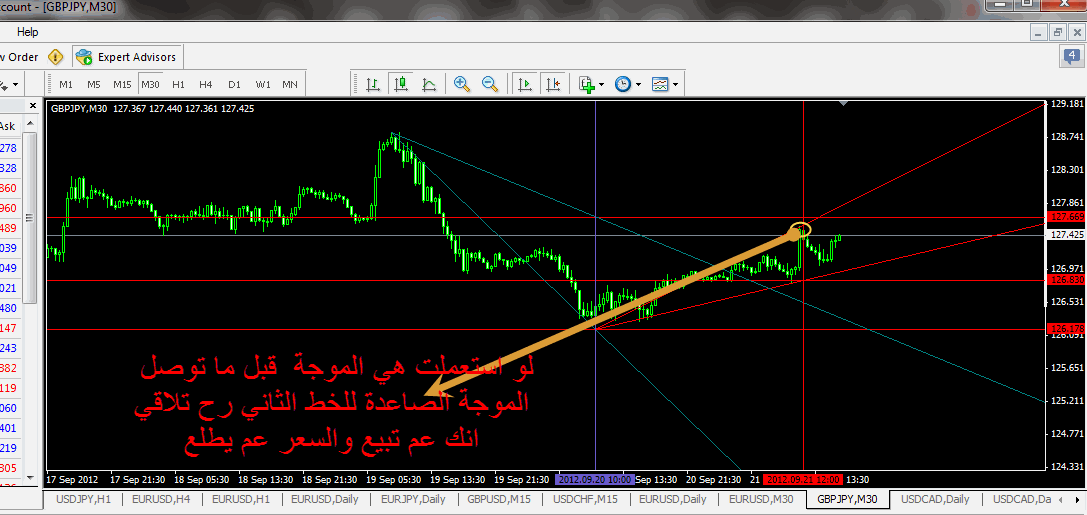Click the Market Watch vertical scrollbar thumb
This screenshot has height=515, width=1087.
tap(30, 217)
